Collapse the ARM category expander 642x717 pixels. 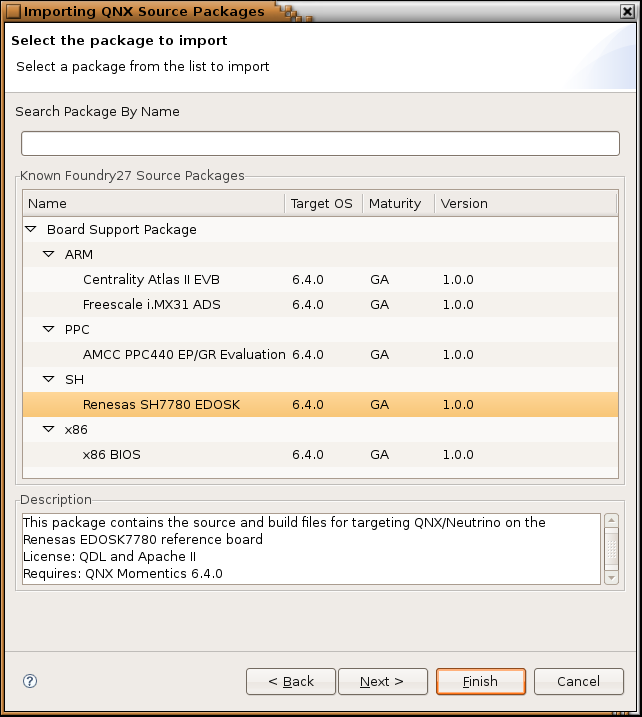point(48,254)
